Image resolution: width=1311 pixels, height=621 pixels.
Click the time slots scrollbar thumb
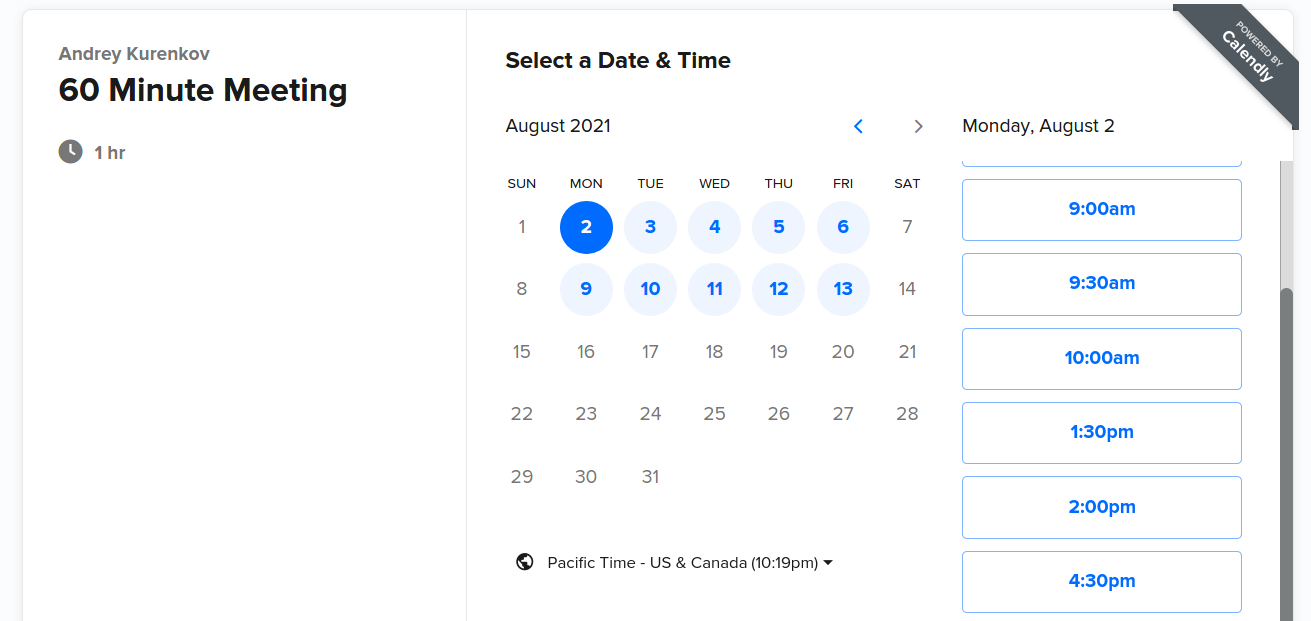1286,455
